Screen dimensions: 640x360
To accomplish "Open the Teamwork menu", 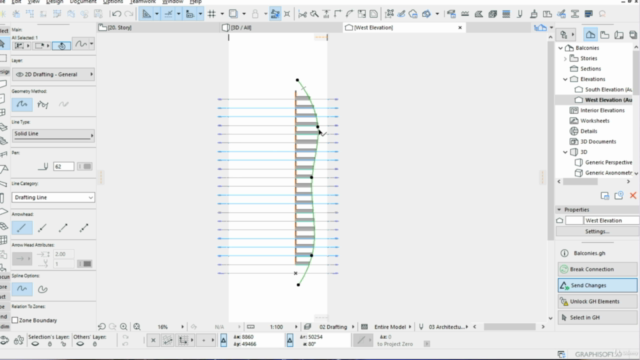I will pos(143,2).
